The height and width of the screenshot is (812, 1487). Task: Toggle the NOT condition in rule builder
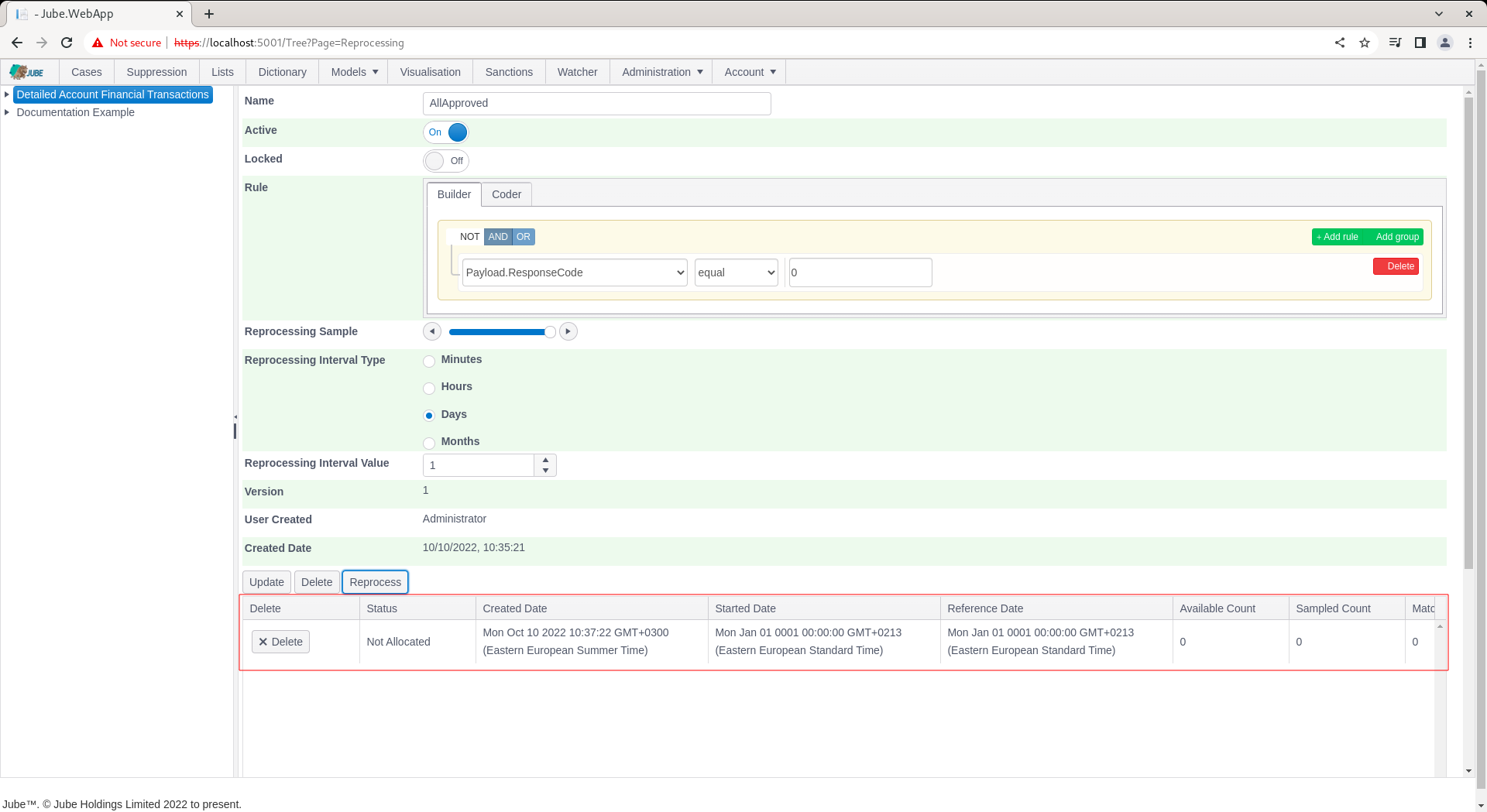[x=469, y=237]
